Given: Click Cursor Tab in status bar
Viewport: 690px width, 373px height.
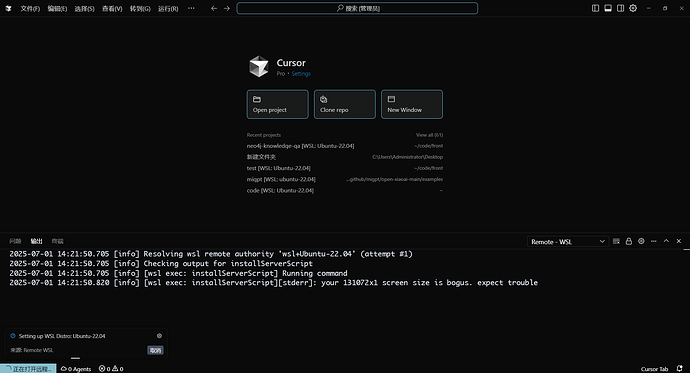Looking at the screenshot, I should pos(654,369).
